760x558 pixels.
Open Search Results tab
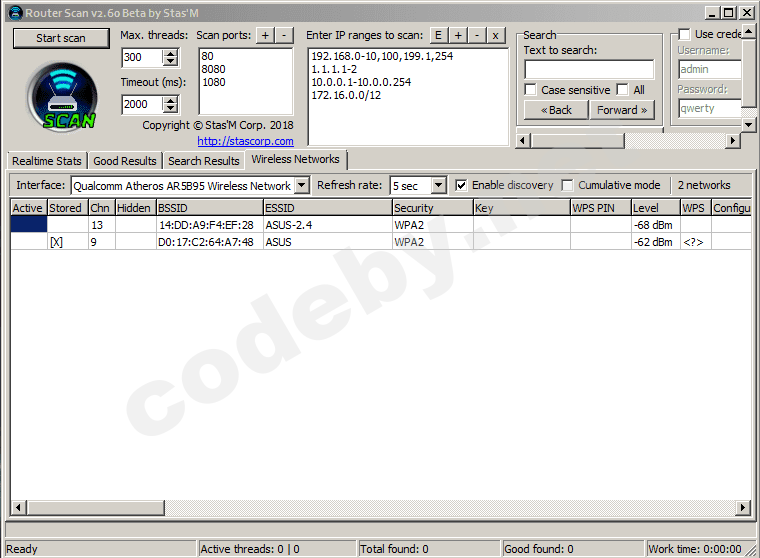(x=204, y=161)
